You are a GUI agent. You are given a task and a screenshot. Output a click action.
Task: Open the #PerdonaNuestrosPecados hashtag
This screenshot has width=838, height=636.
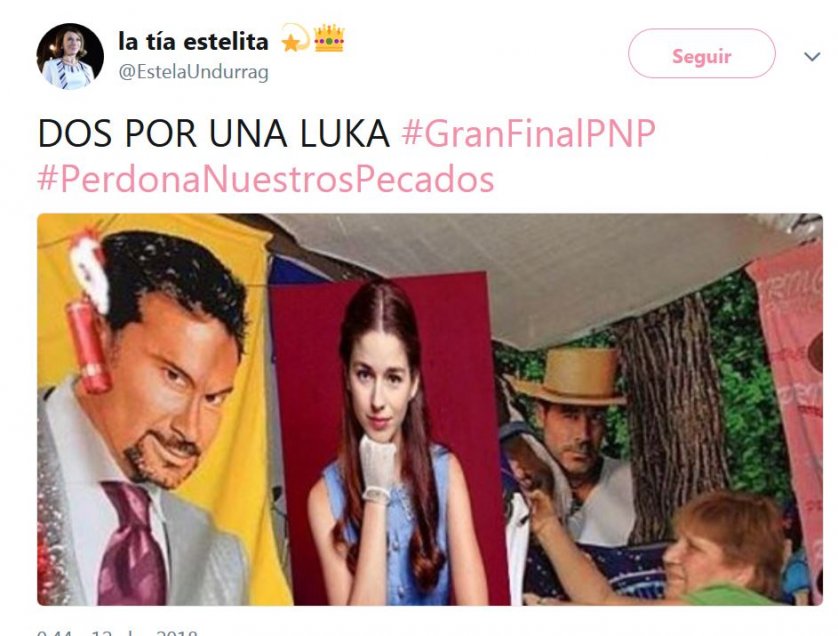point(266,180)
